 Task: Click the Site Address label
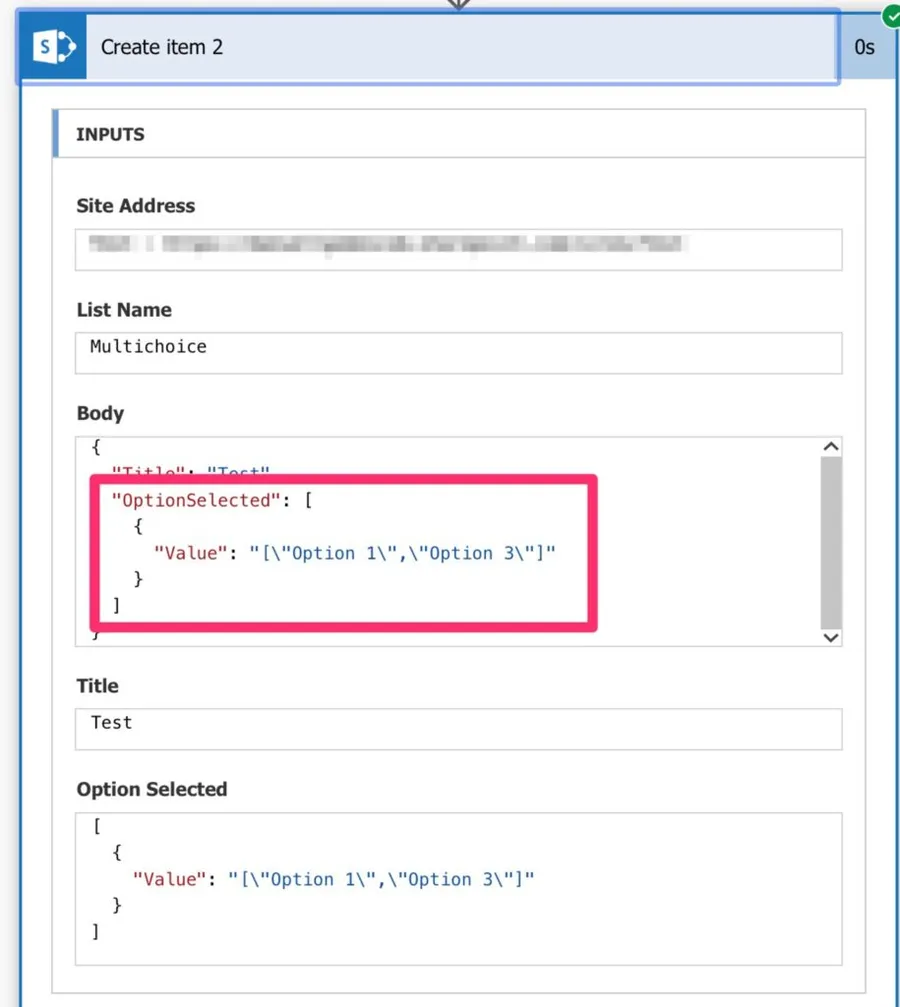click(x=136, y=206)
